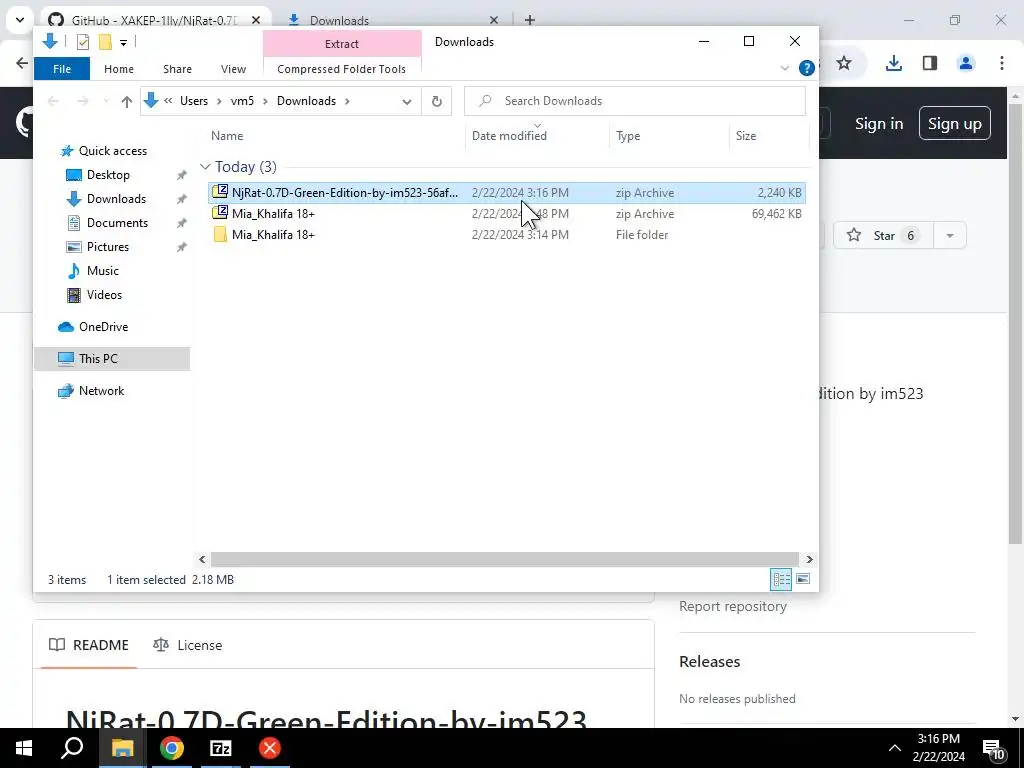Open Chrome profile avatar icon
This screenshot has height=768, width=1024.
[966, 63]
